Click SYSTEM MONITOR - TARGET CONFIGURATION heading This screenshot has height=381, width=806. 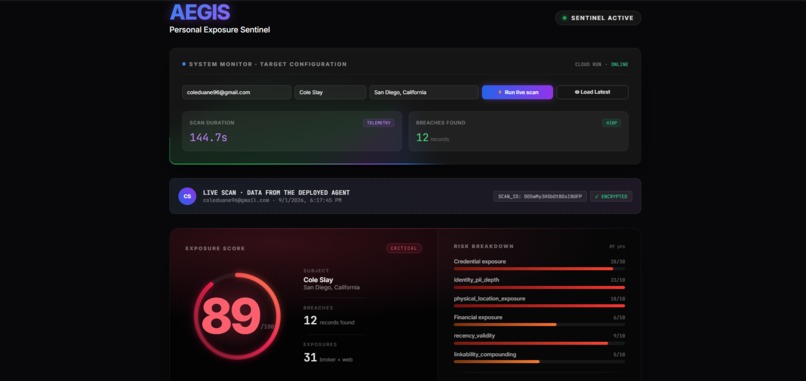click(268, 64)
